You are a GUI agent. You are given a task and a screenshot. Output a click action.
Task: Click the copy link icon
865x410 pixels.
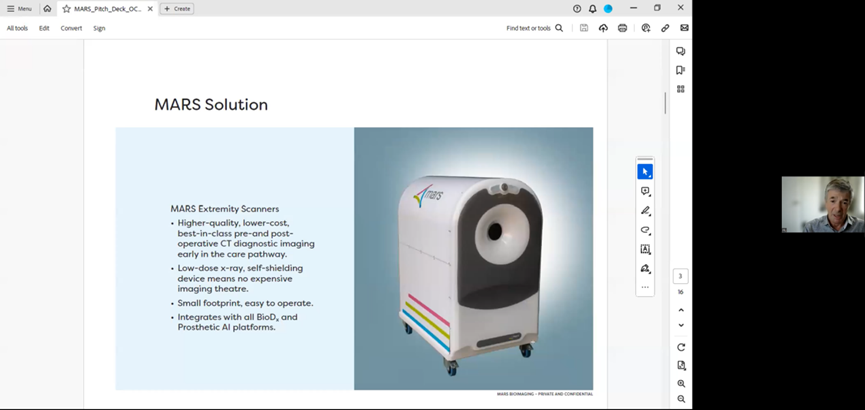click(665, 28)
